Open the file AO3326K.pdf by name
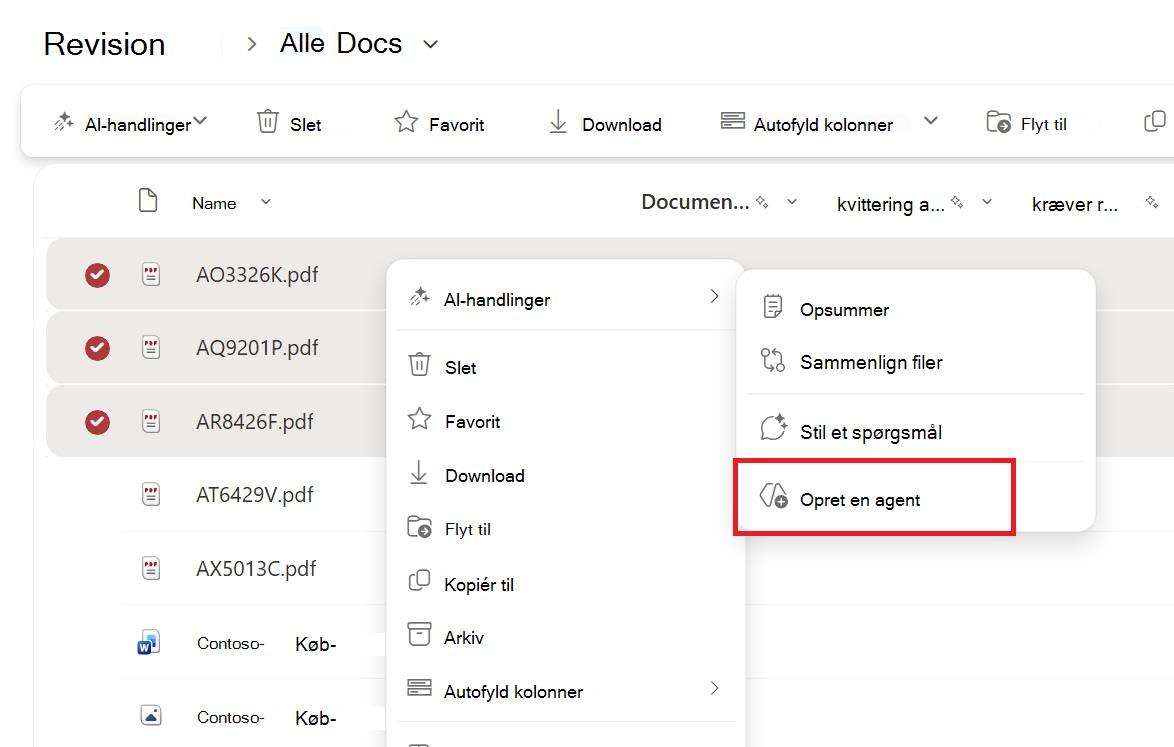Viewport: 1174px width, 747px height. coord(257,275)
